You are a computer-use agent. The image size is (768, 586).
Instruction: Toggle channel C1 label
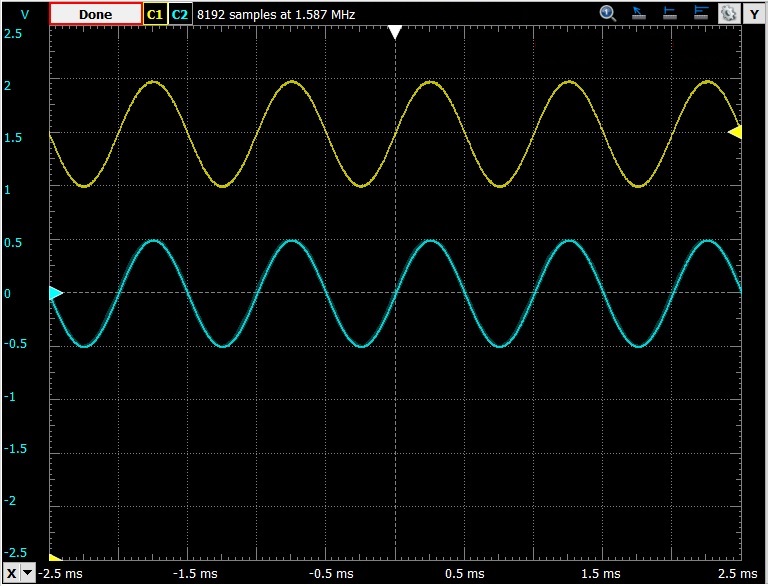tap(154, 14)
